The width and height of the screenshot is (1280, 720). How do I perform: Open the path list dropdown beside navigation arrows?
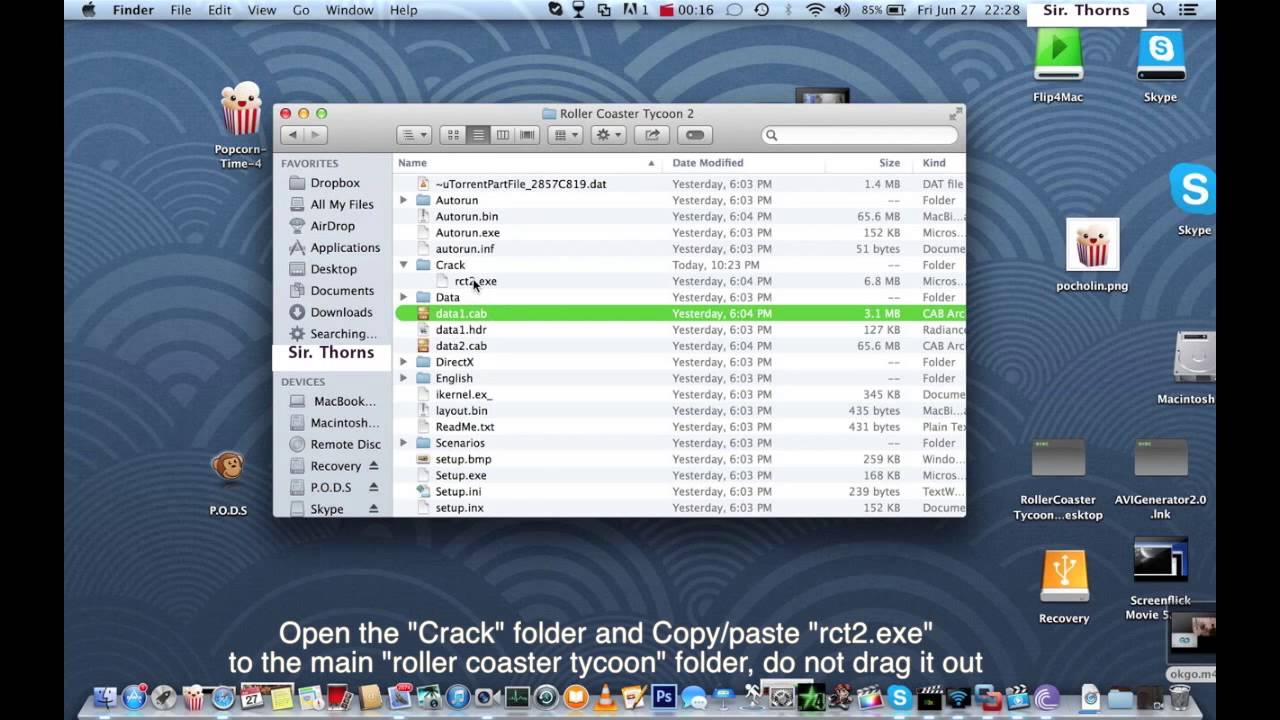click(414, 135)
